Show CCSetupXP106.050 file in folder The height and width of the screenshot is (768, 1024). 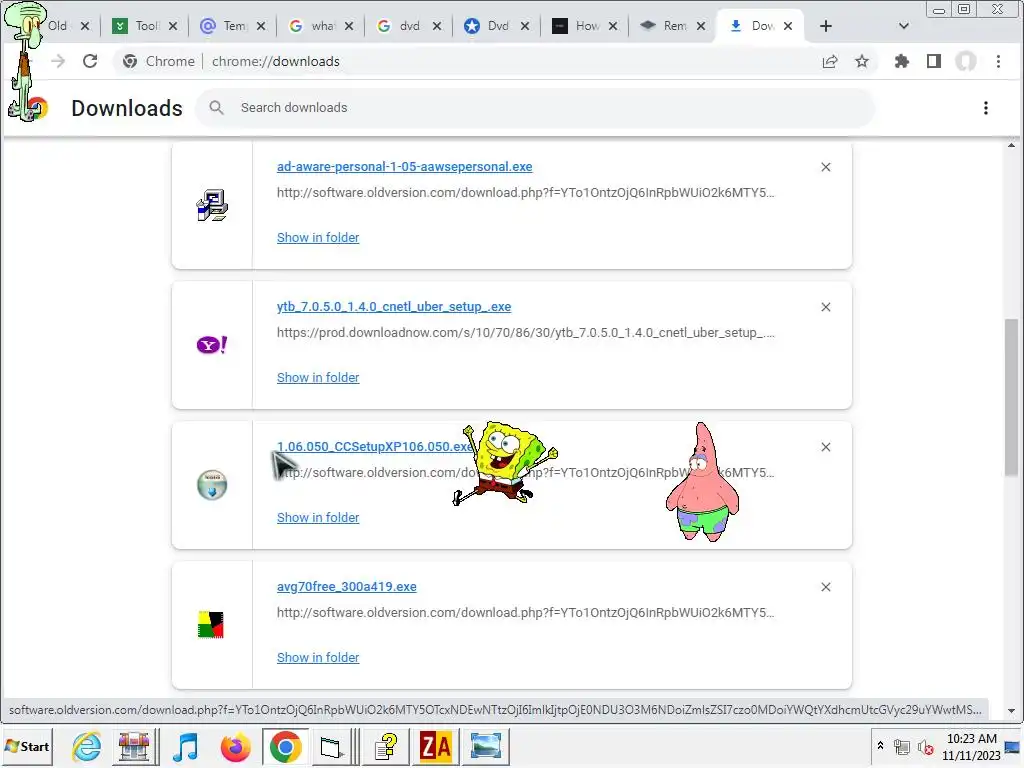[318, 518]
